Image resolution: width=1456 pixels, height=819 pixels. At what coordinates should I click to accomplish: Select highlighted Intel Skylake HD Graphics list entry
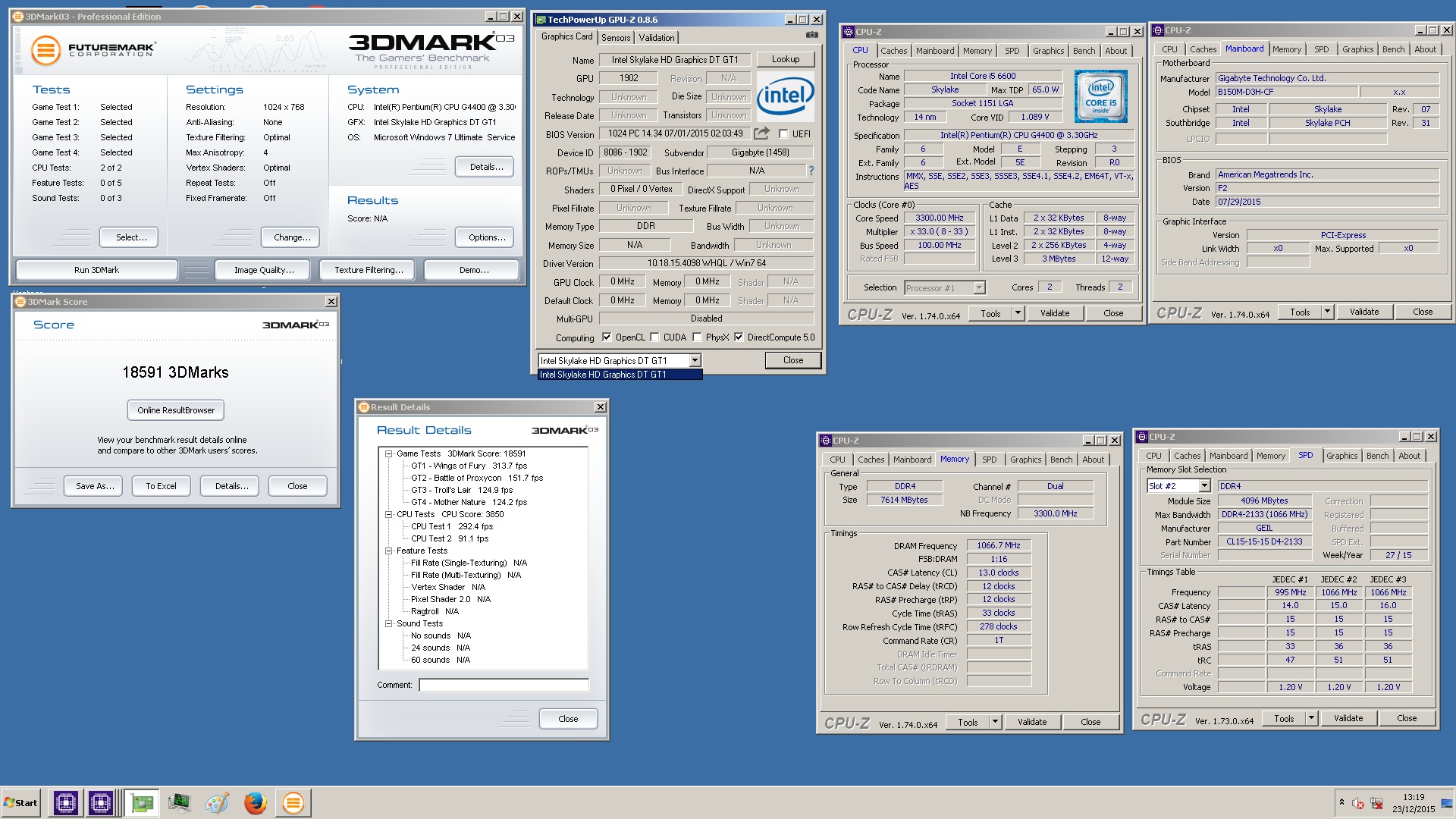pyautogui.click(x=620, y=375)
